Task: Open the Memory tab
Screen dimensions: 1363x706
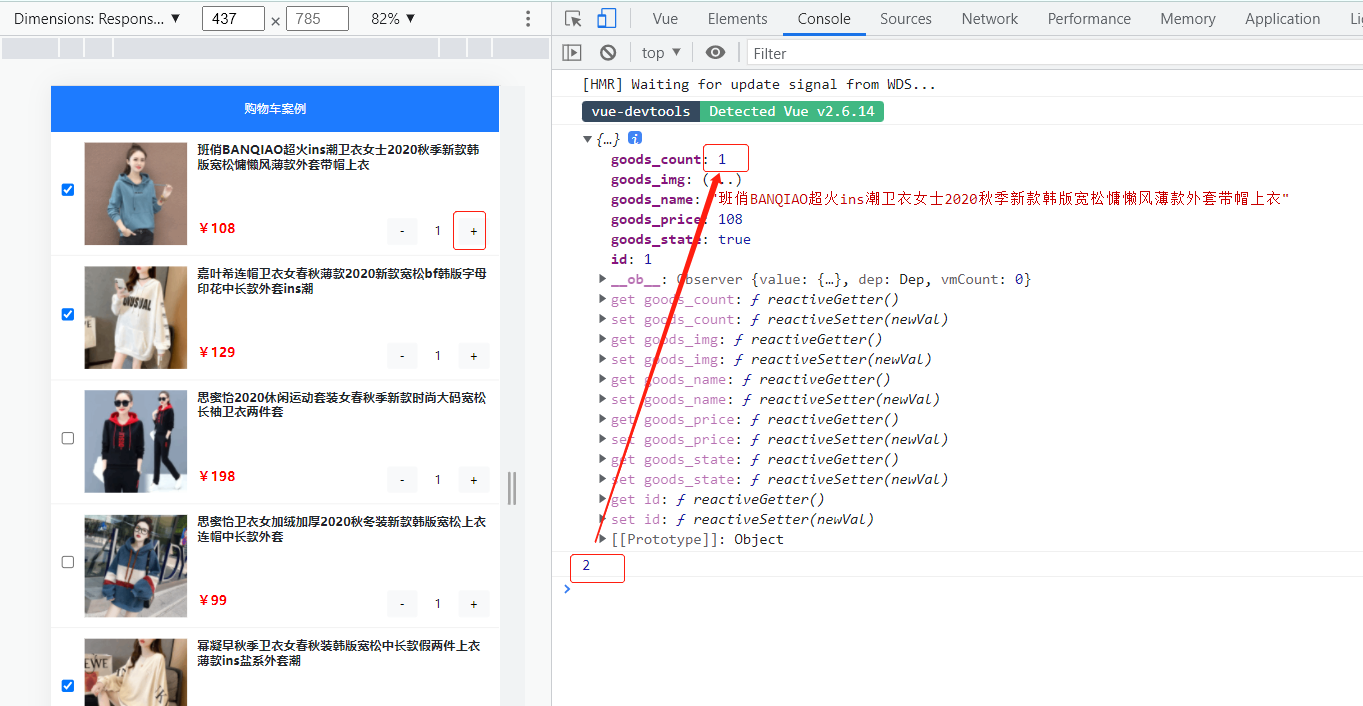Action: point(1188,19)
